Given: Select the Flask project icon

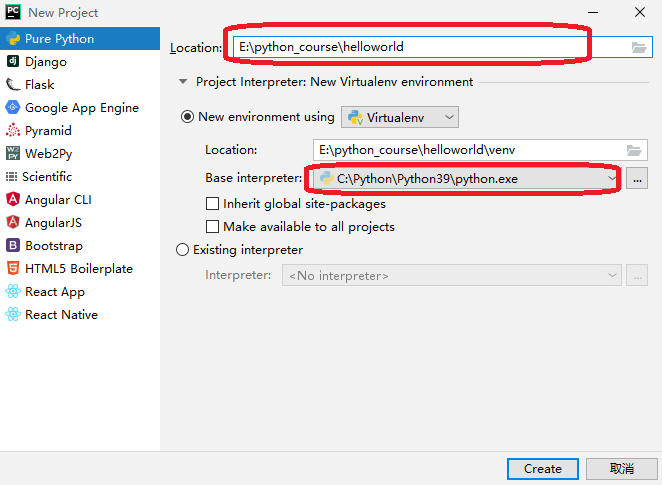Looking at the screenshot, I should click(x=13, y=85).
